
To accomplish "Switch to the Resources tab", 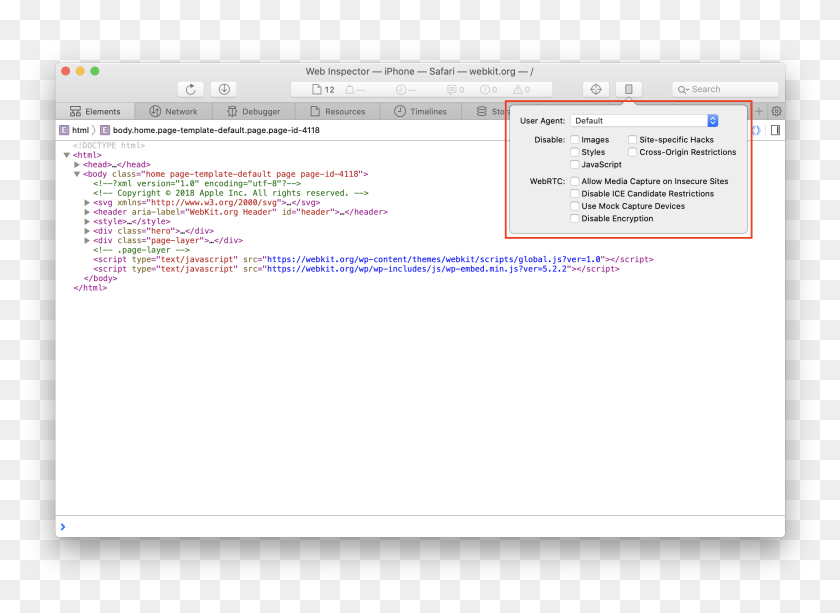I will coord(338,111).
